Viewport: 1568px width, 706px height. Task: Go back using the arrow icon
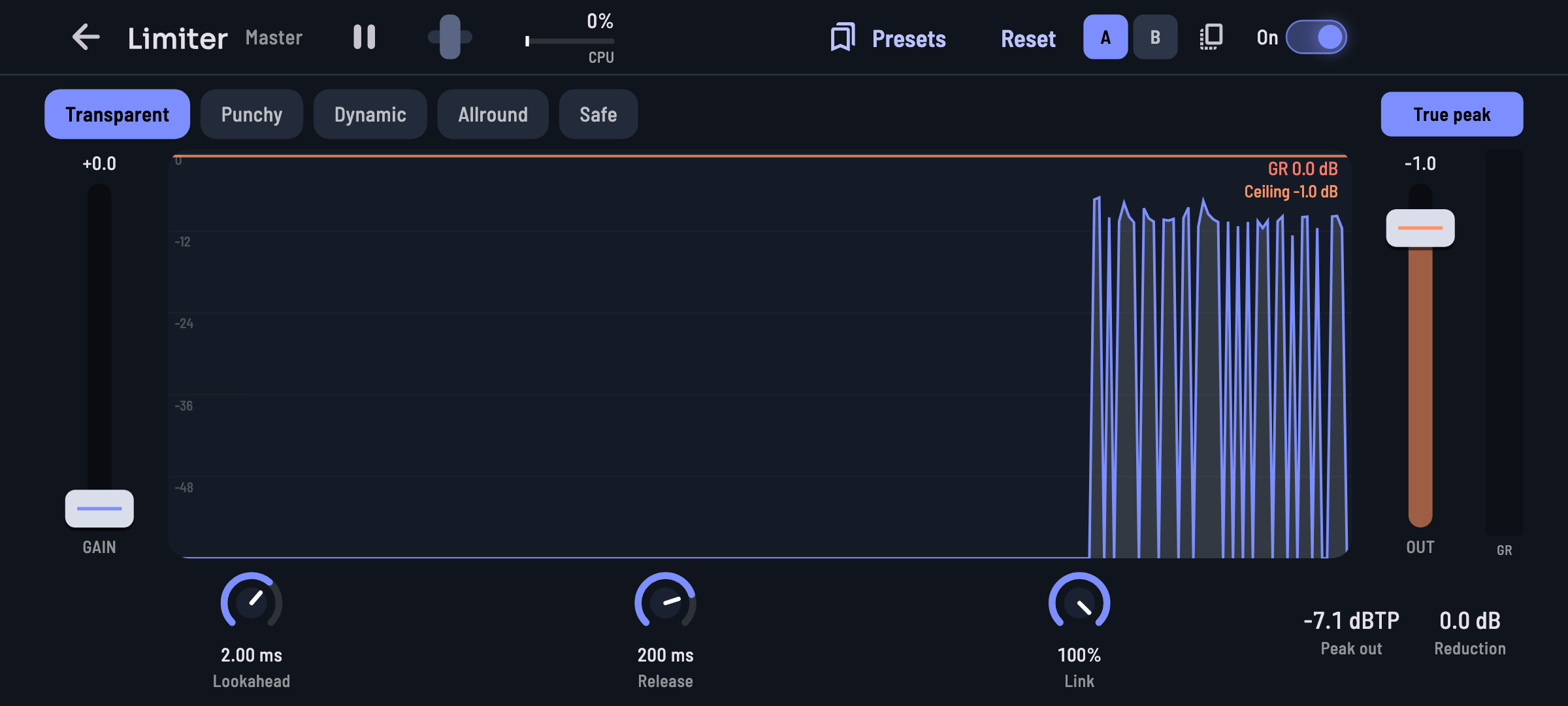click(x=86, y=37)
